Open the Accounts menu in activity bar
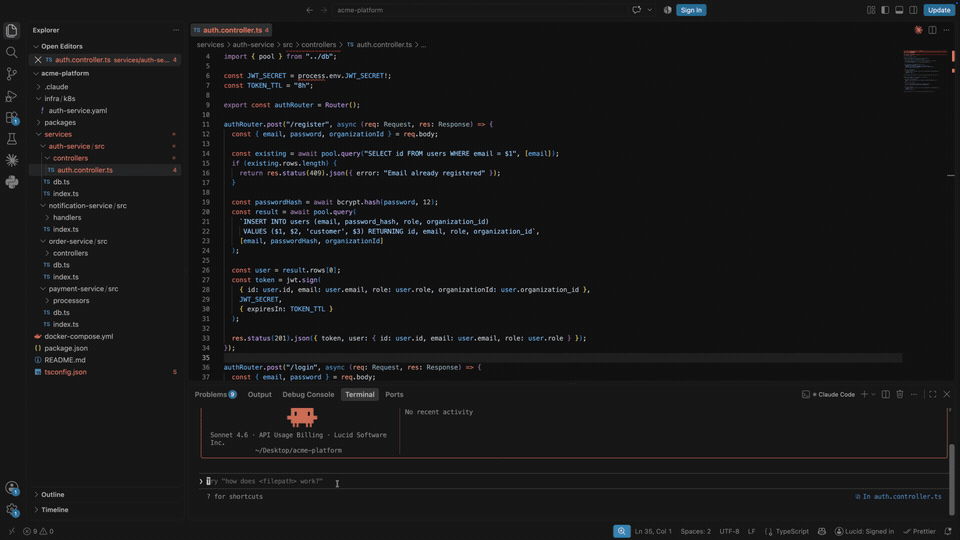Image resolution: width=960 pixels, height=540 pixels. click(12, 488)
